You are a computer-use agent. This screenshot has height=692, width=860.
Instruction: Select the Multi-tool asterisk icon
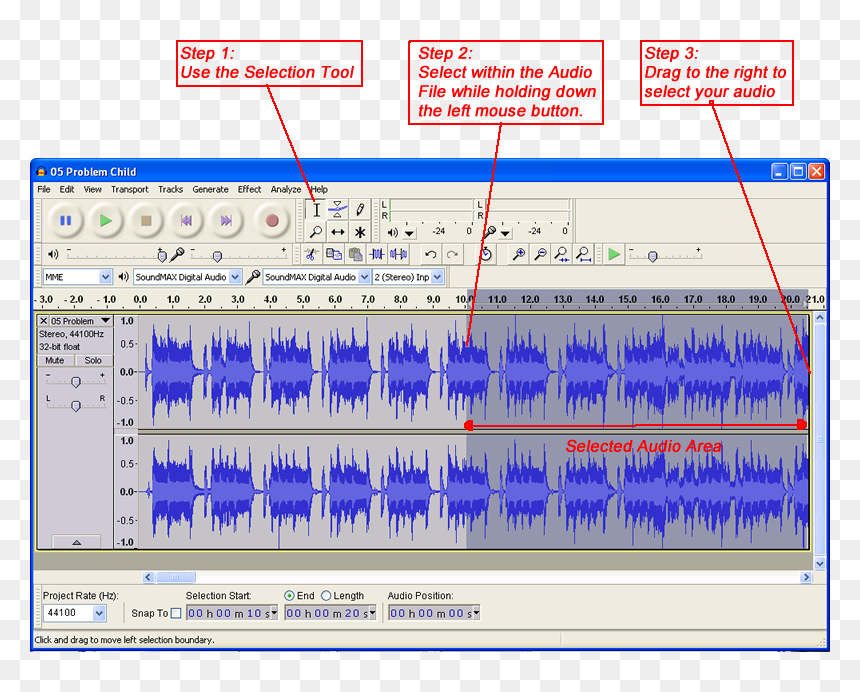click(360, 232)
